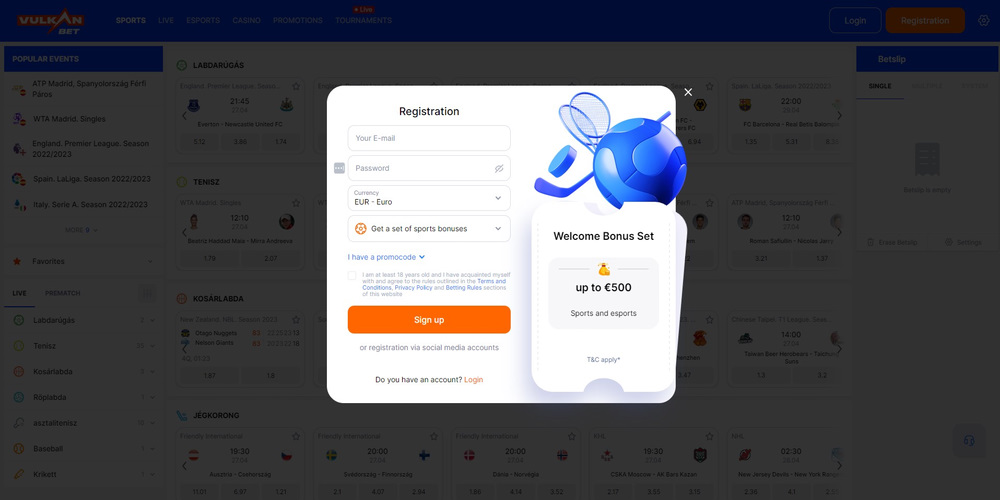Open the settings gear in the header
The image size is (1000, 500).
[983, 20]
